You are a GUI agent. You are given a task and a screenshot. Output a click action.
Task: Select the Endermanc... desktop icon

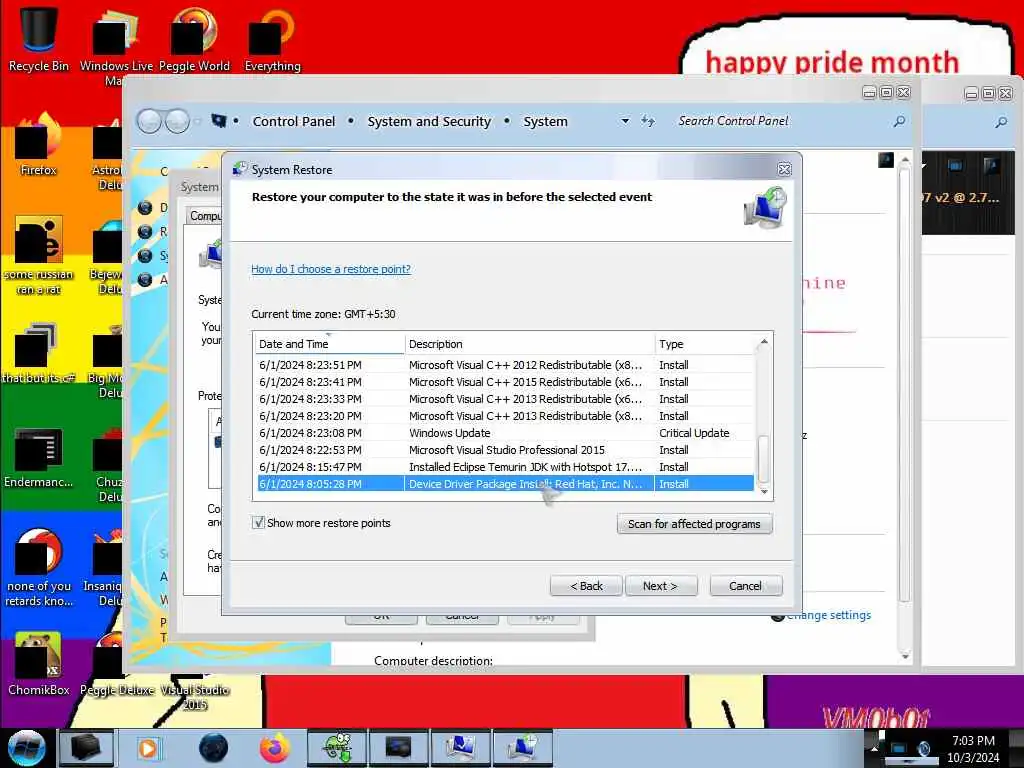[39, 457]
